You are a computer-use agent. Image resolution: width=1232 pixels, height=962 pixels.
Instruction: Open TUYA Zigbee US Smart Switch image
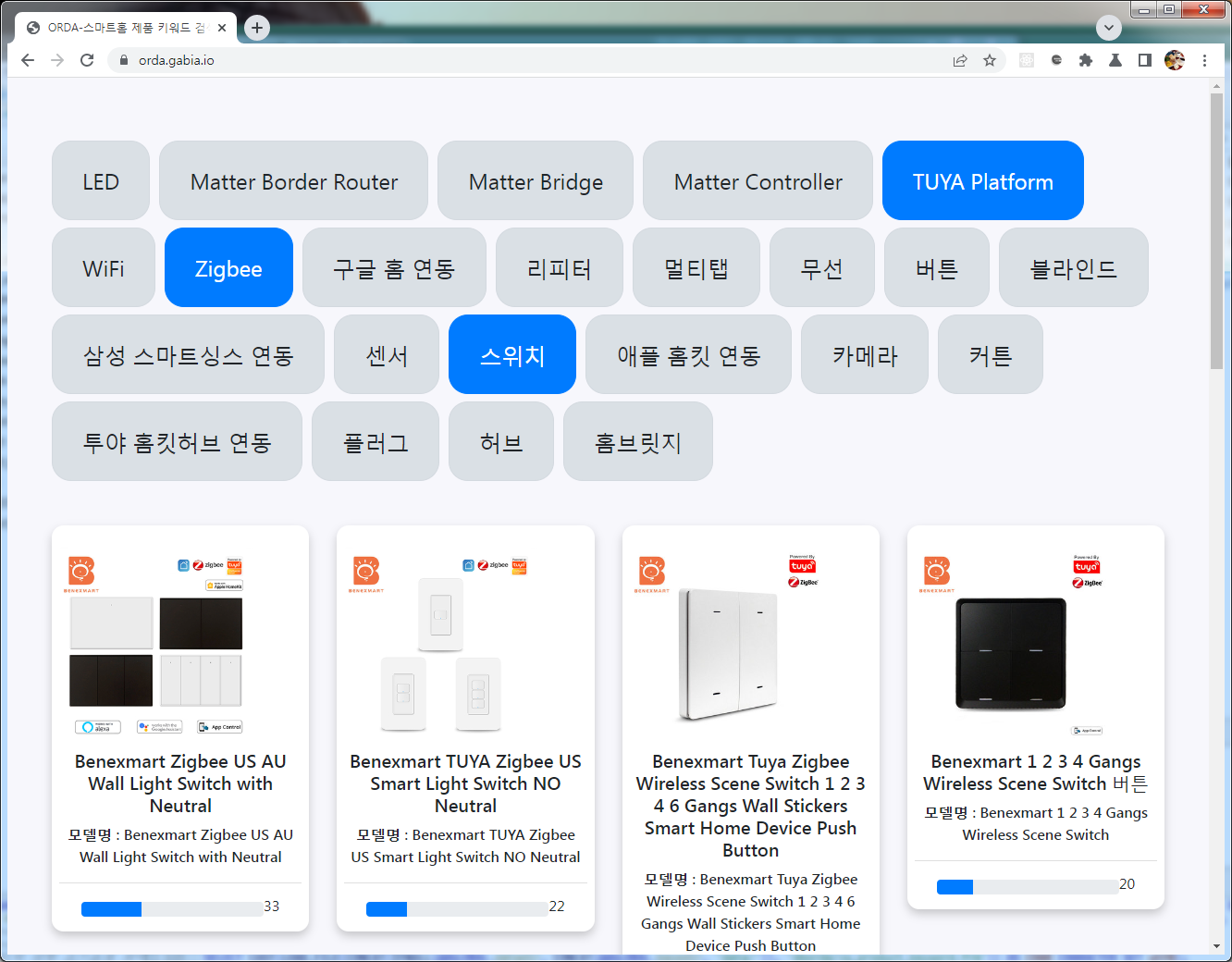pos(441,645)
